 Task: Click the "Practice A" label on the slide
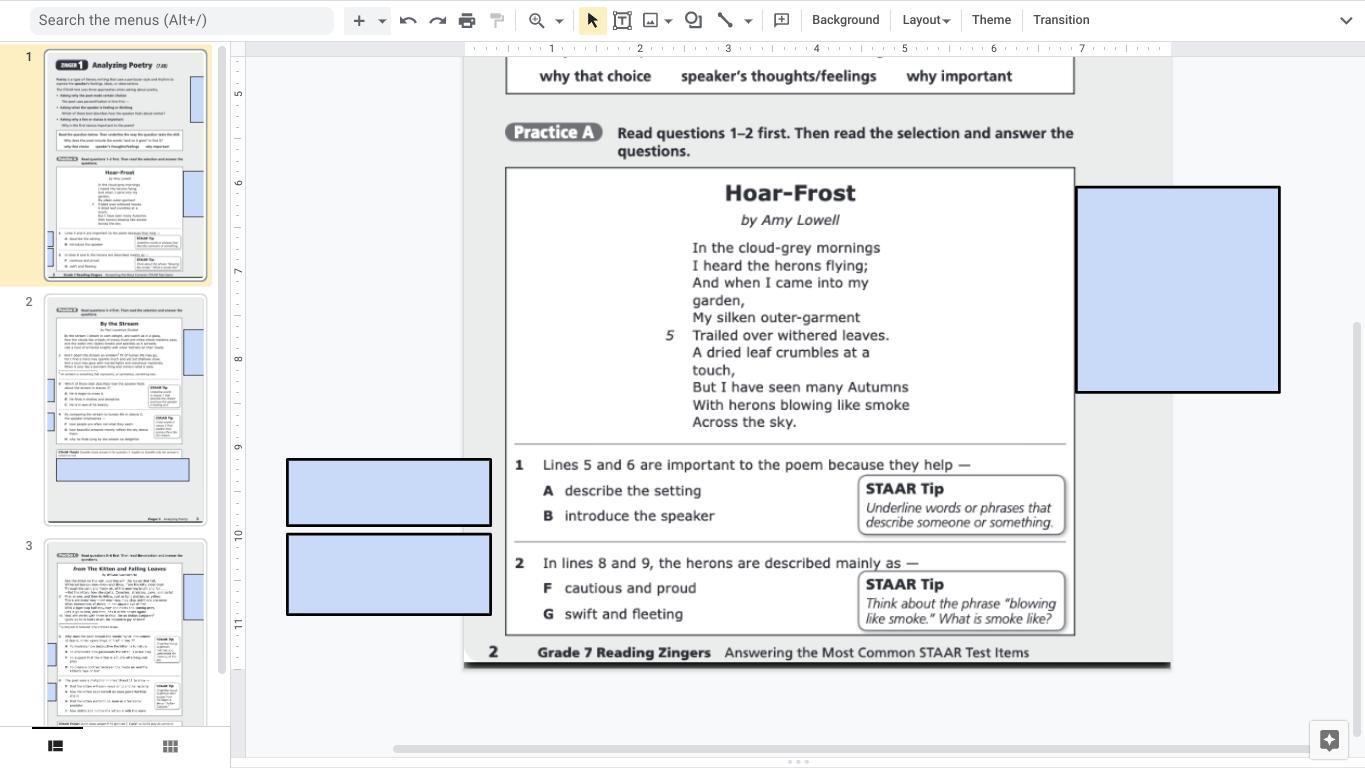(x=553, y=132)
